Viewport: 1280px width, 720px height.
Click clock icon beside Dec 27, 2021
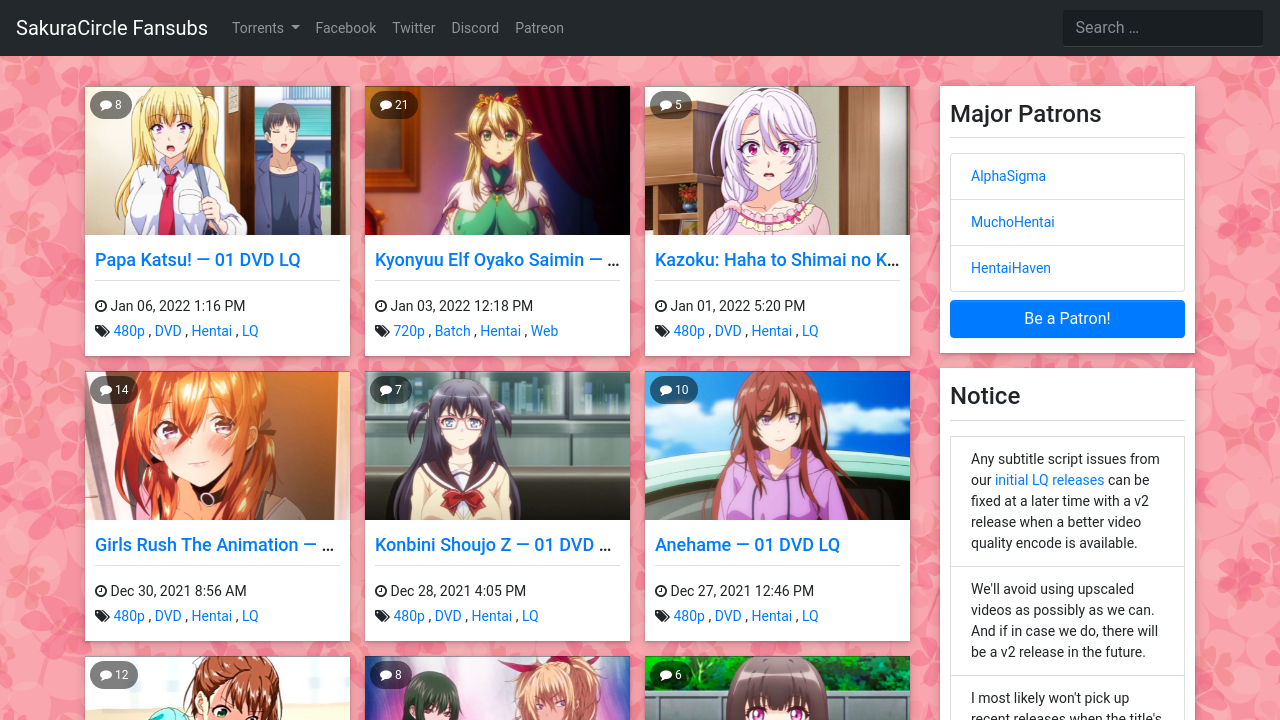coord(661,591)
